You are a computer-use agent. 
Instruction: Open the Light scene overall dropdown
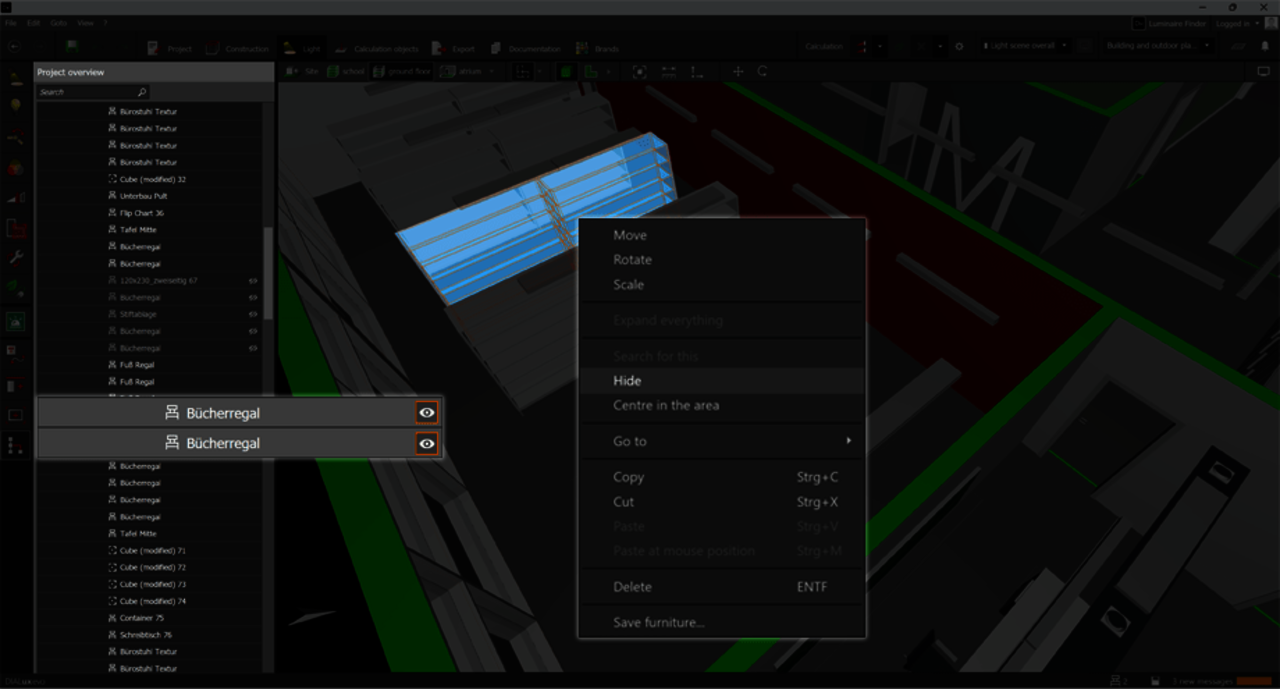click(x=1024, y=46)
